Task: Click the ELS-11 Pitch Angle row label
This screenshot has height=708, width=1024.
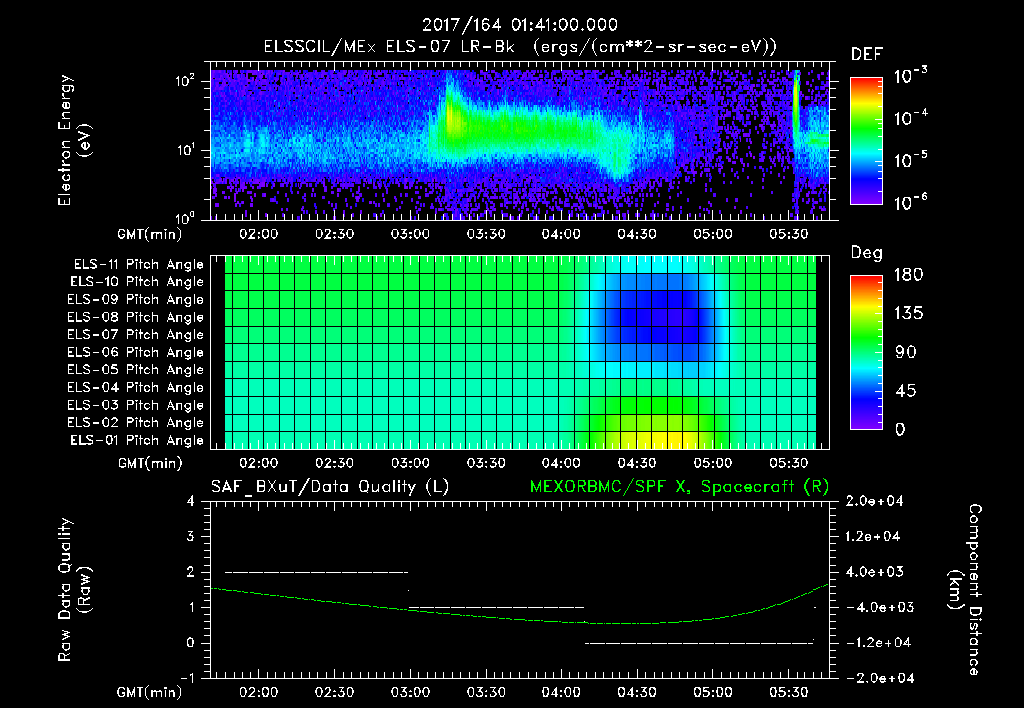Action: pyautogui.click(x=138, y=265)
